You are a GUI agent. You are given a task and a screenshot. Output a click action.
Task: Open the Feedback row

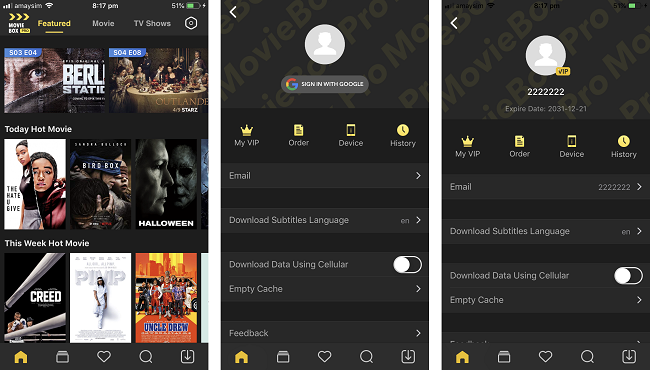coord(325,333)
